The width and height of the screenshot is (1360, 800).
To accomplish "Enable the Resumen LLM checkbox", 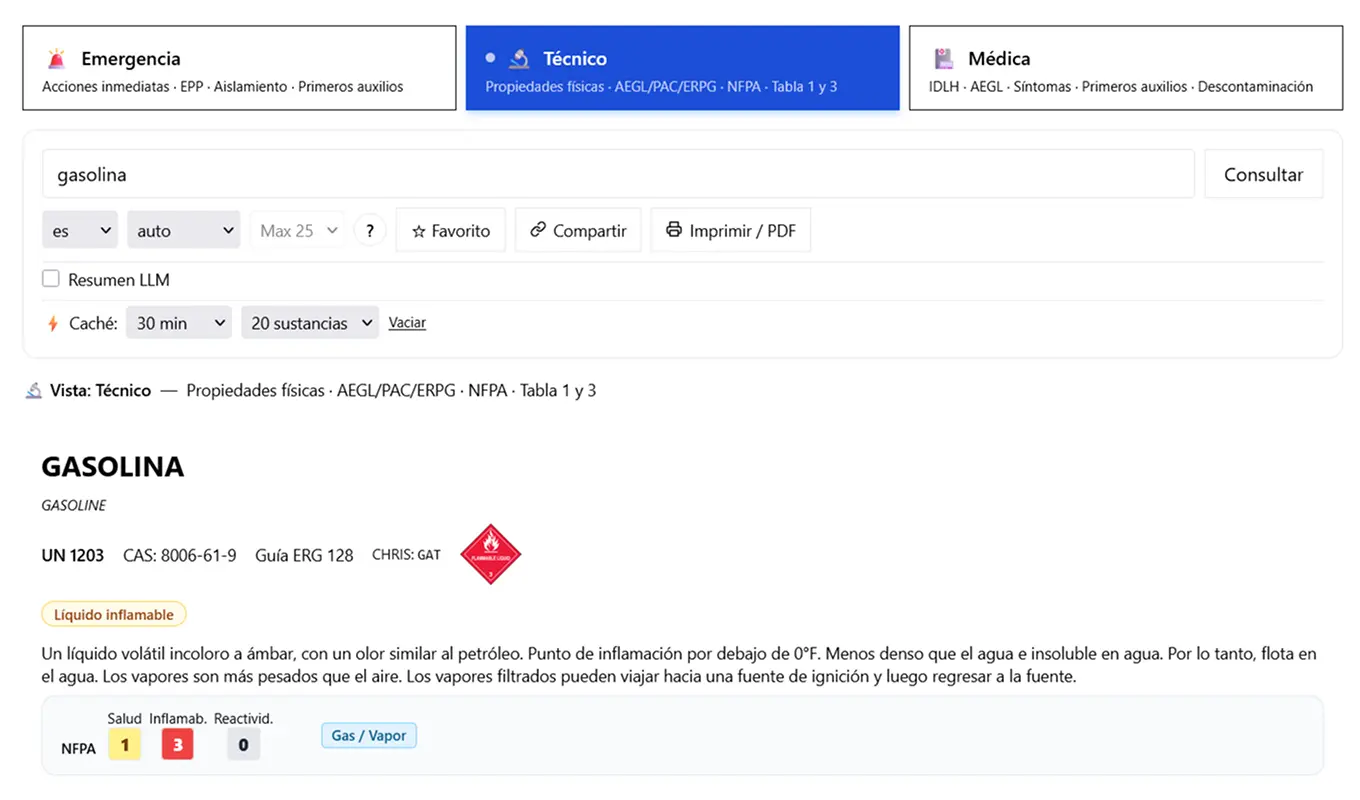I will (x=51, y=279).
